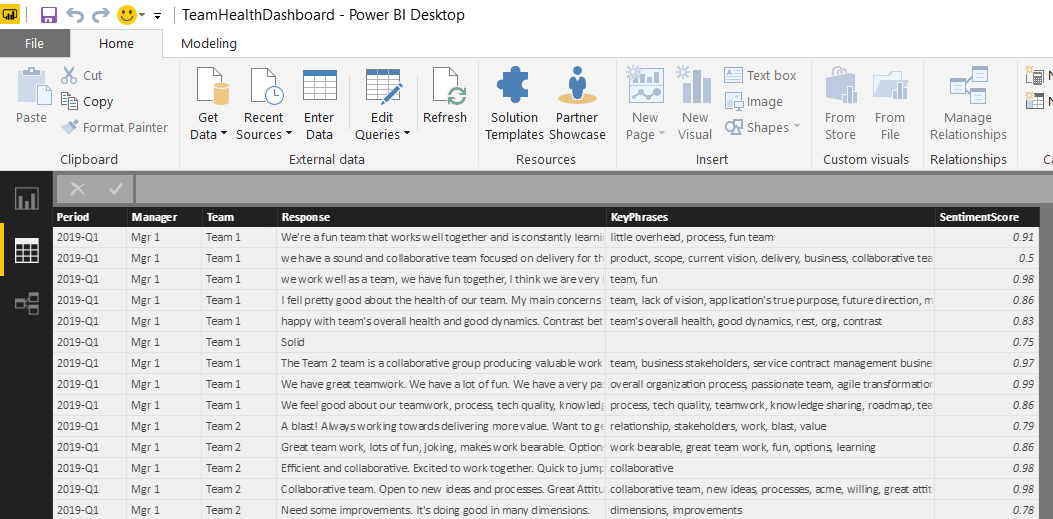Switch to Data view in sidebar
This screenshot has width=1053, height=519.
(27, 251)
